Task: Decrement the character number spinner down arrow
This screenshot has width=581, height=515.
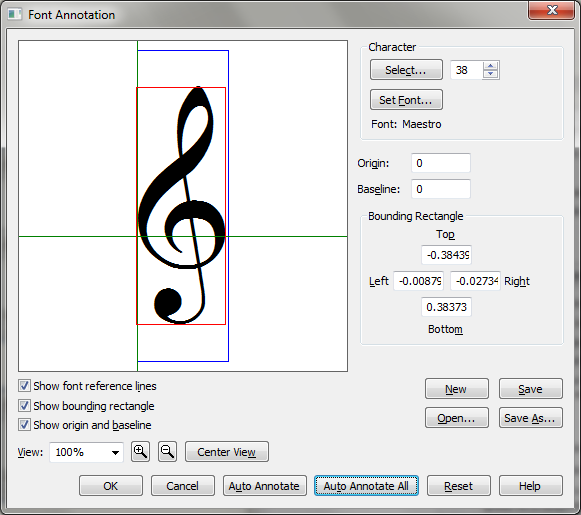Action: (x=491, y=74)
